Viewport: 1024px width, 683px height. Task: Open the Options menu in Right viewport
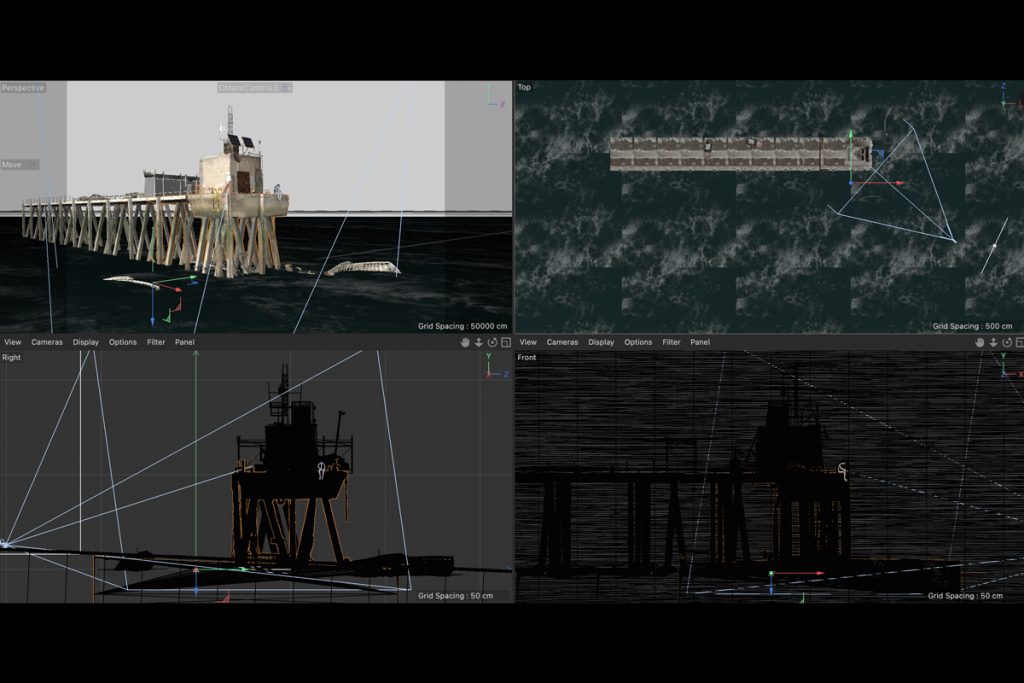pyautogui.click(x=123, y=342)
